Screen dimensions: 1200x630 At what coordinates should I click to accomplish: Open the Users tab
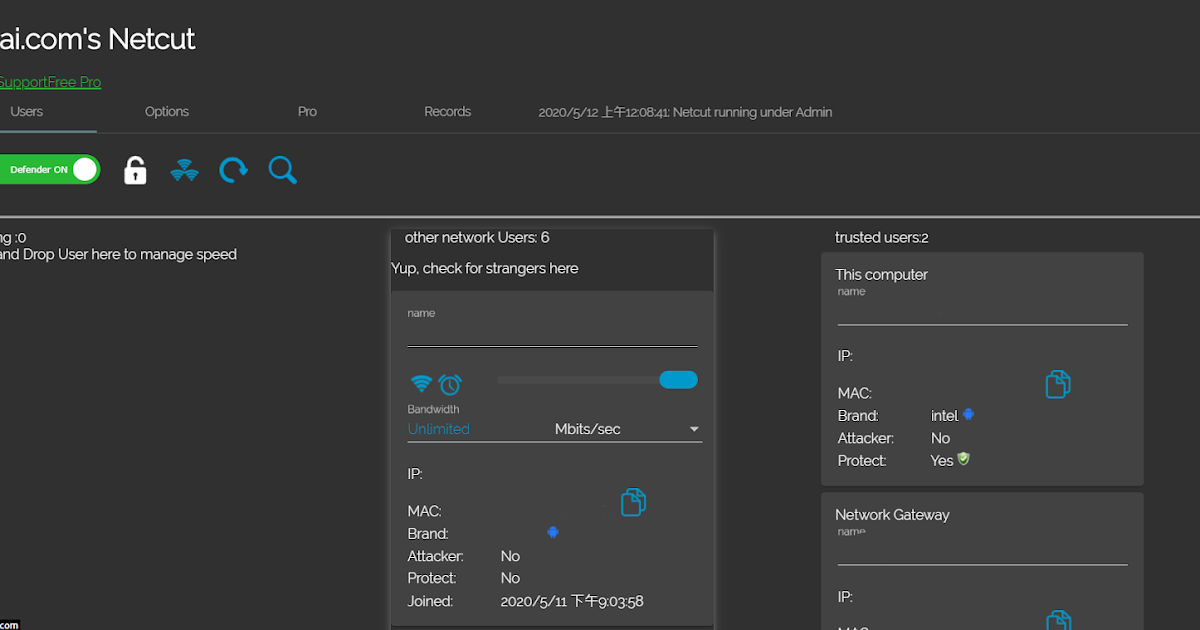(x=27, y=112)
